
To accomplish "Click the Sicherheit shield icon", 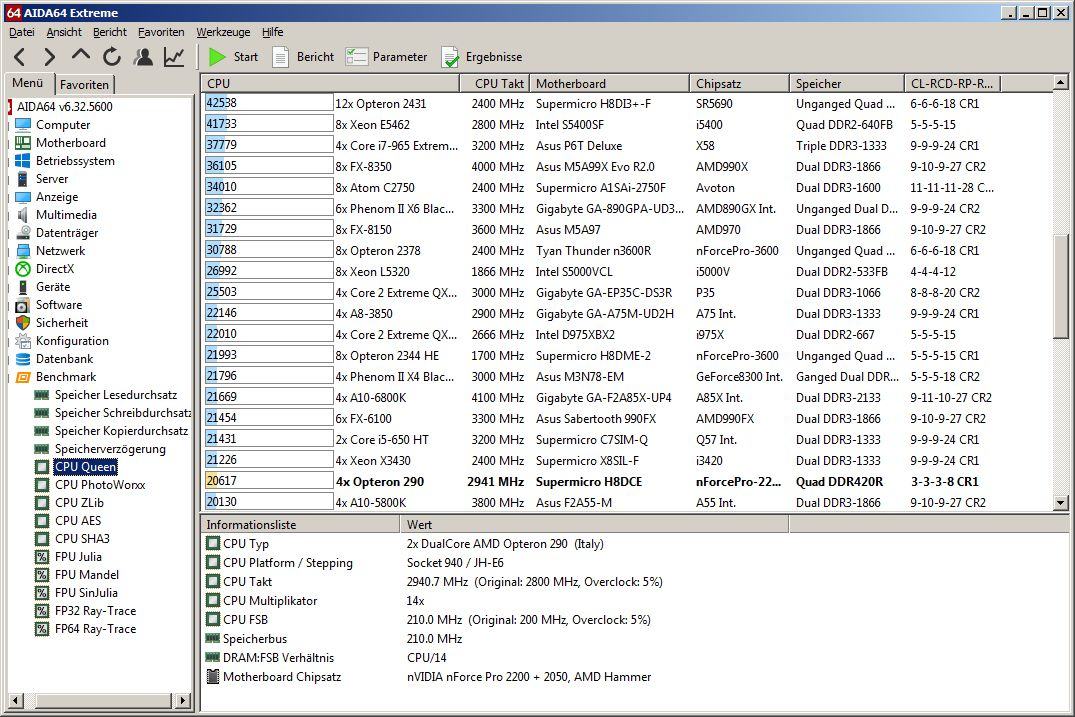I will click(x=23, y=322).
